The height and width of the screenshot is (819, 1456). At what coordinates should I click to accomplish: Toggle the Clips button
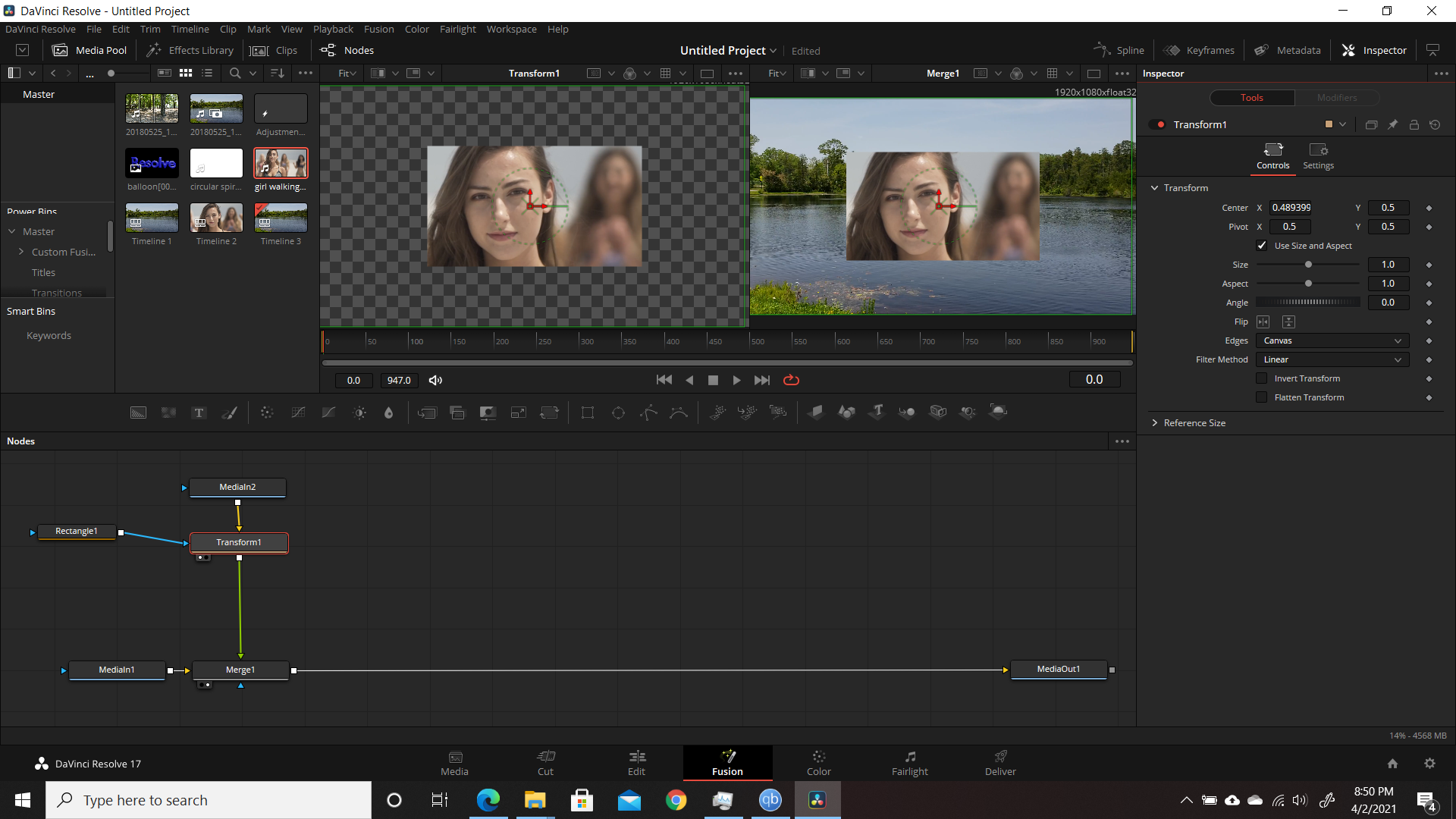tap(274, 50)
